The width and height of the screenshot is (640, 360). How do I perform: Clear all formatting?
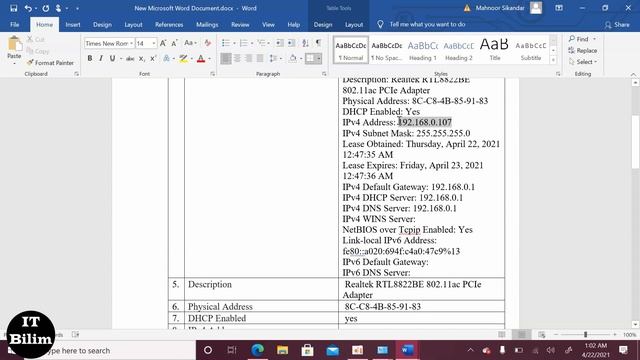click(207, 43)
